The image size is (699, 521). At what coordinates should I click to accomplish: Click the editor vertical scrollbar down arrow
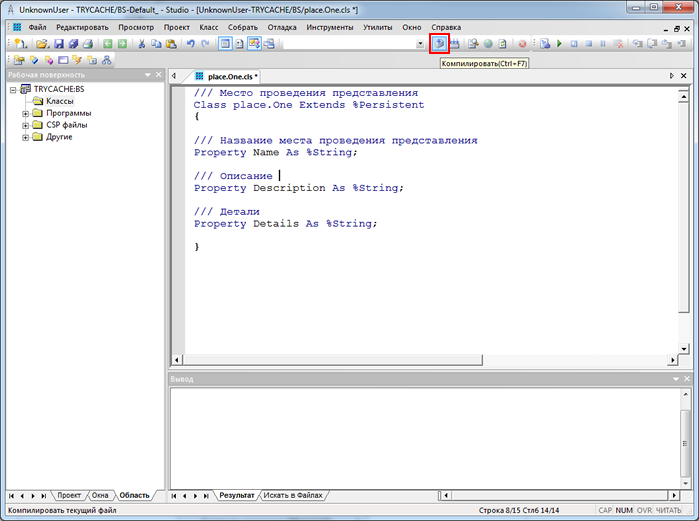[x=683, y=349]
